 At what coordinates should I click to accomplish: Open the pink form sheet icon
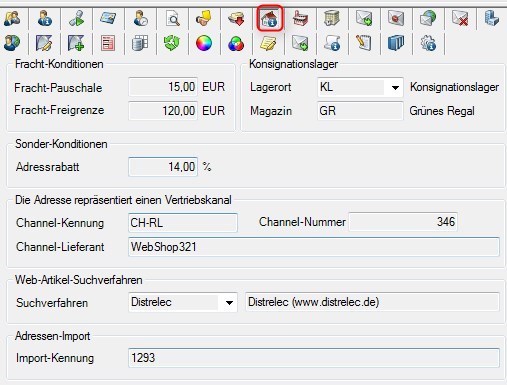click(x=108, y=43)
